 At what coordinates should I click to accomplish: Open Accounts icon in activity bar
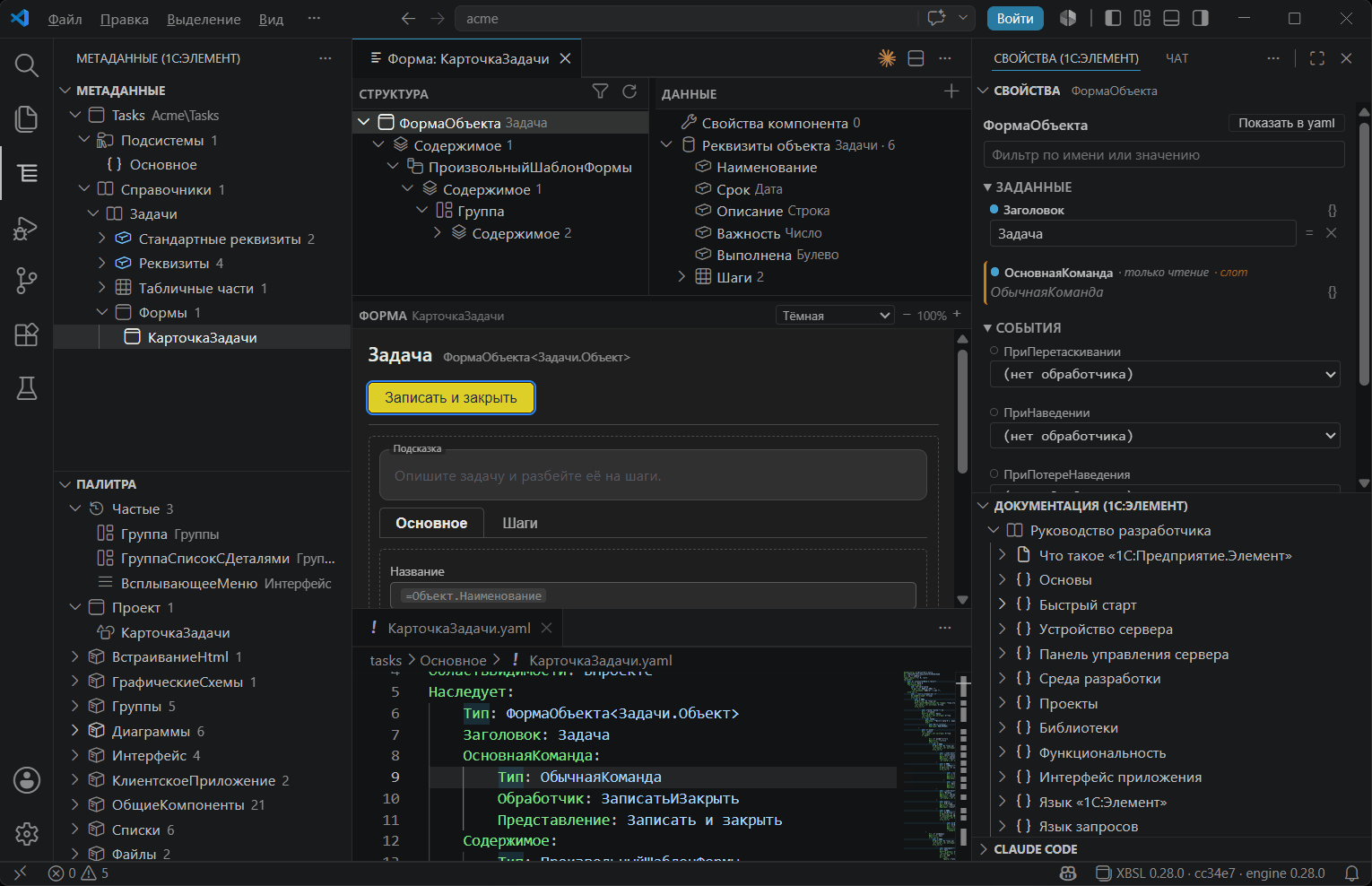(27, 780)
